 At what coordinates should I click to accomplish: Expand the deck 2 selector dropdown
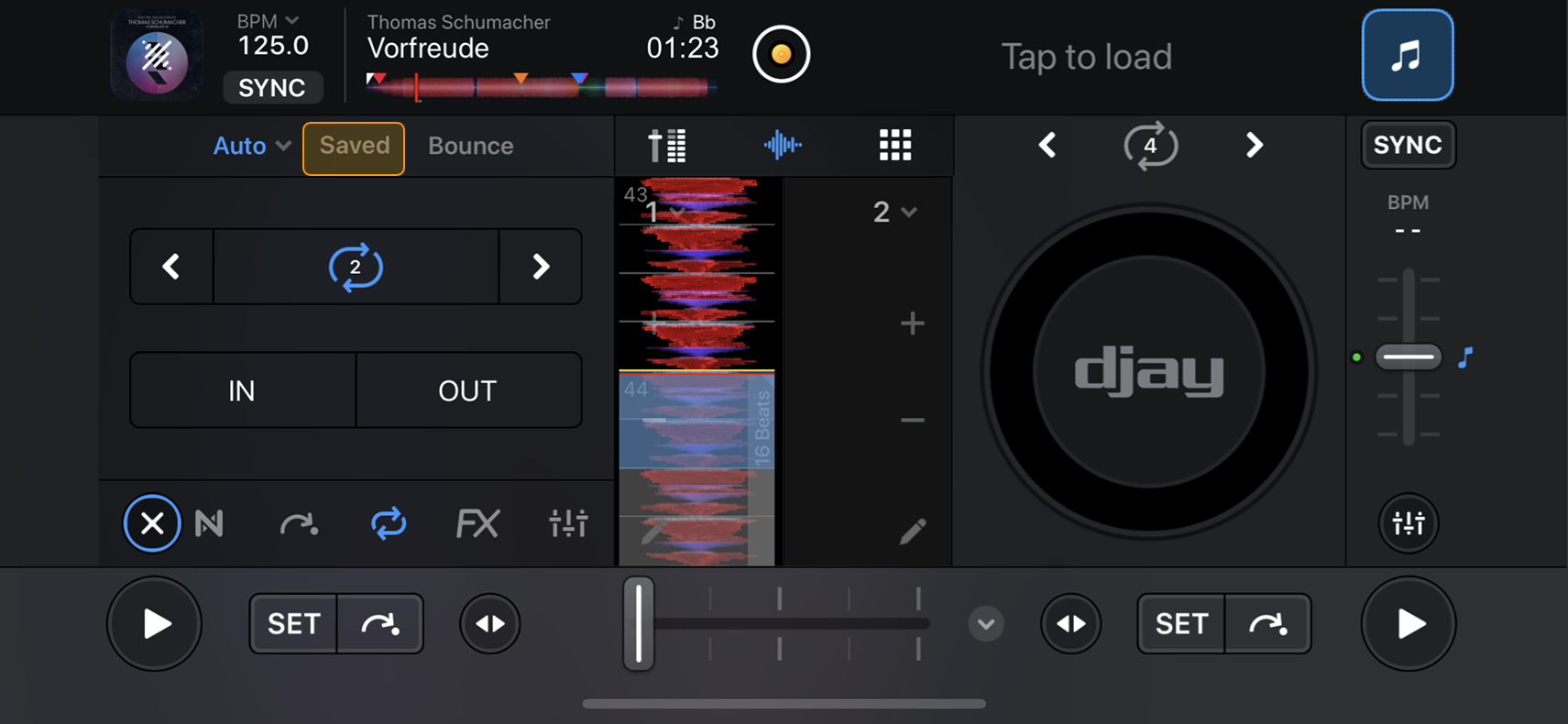pos(894,212)
